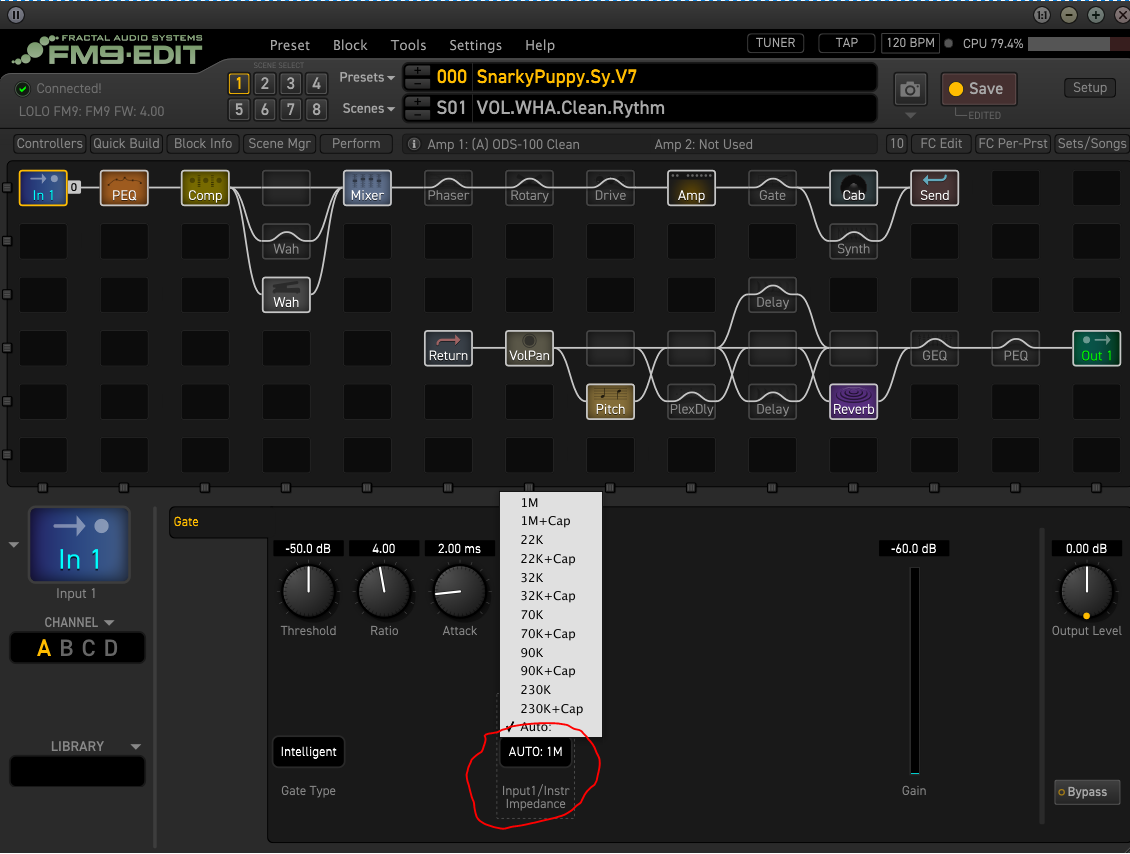Viewport: 1130px width, 854px height.
Task: Open Setup
Action: tap(1090, 88)
